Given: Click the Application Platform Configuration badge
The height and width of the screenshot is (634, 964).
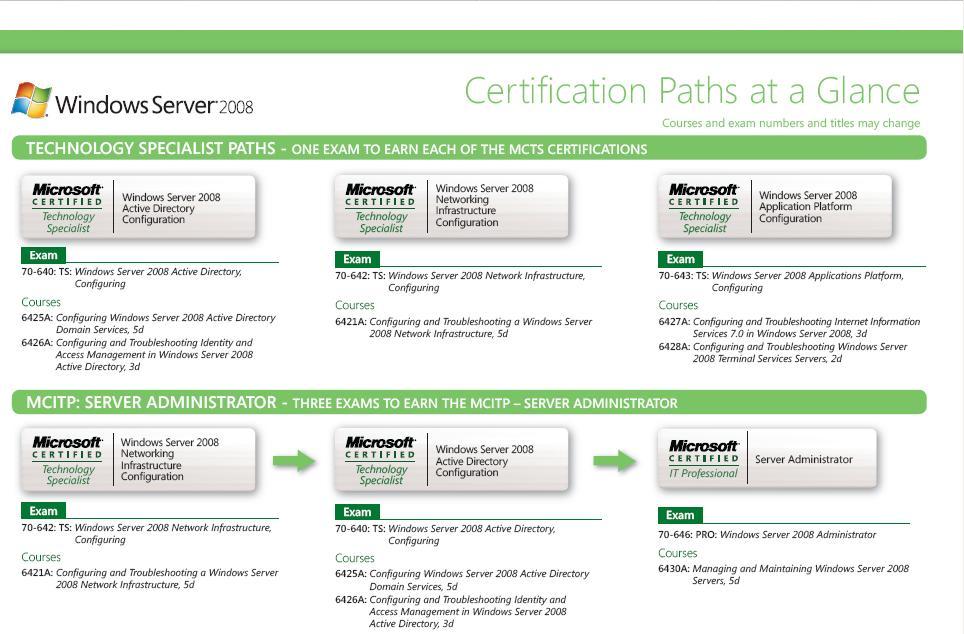Looking at the screenshot, I should pos(773,206).
